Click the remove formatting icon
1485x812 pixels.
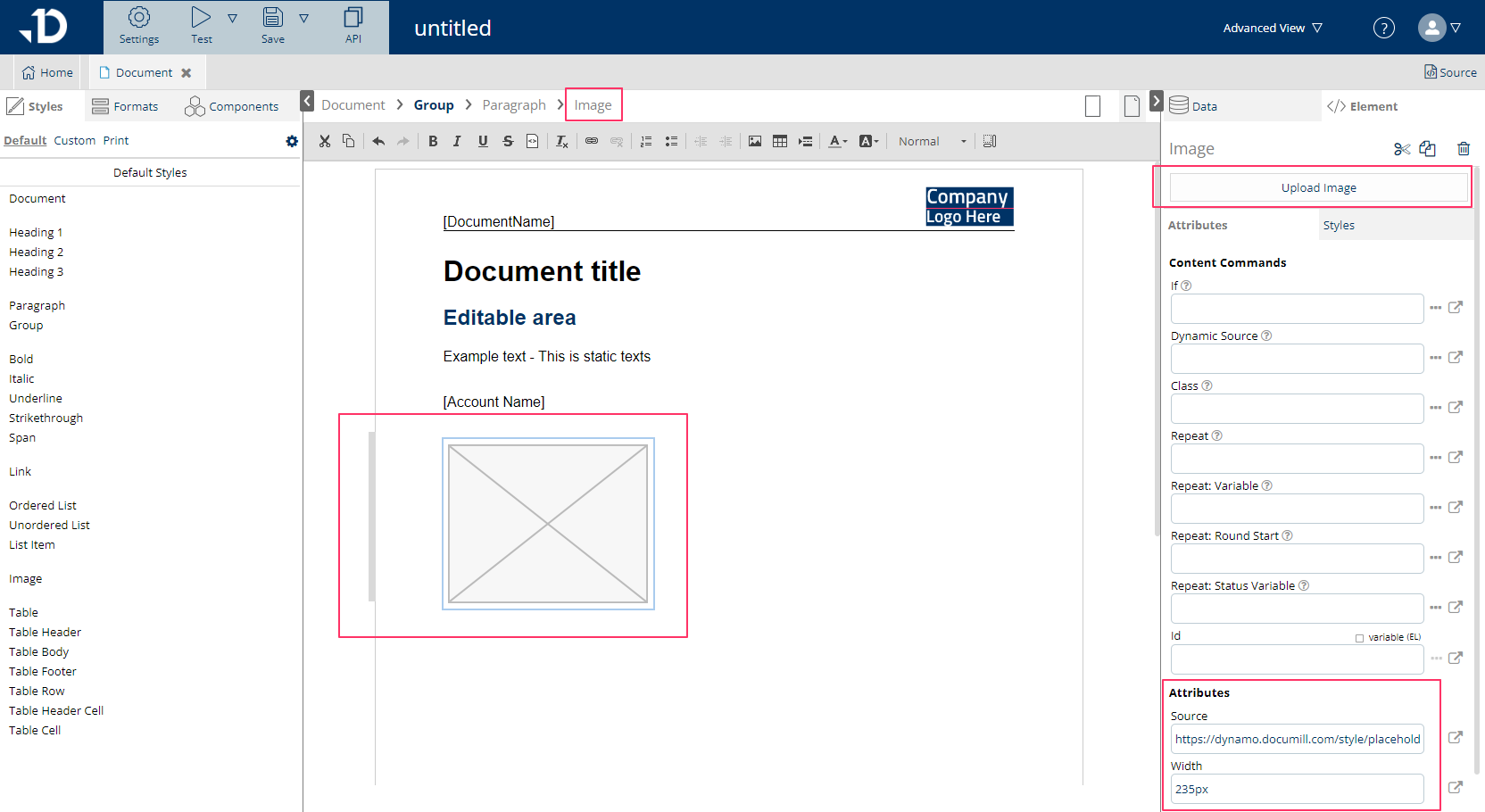pos(561,141)
